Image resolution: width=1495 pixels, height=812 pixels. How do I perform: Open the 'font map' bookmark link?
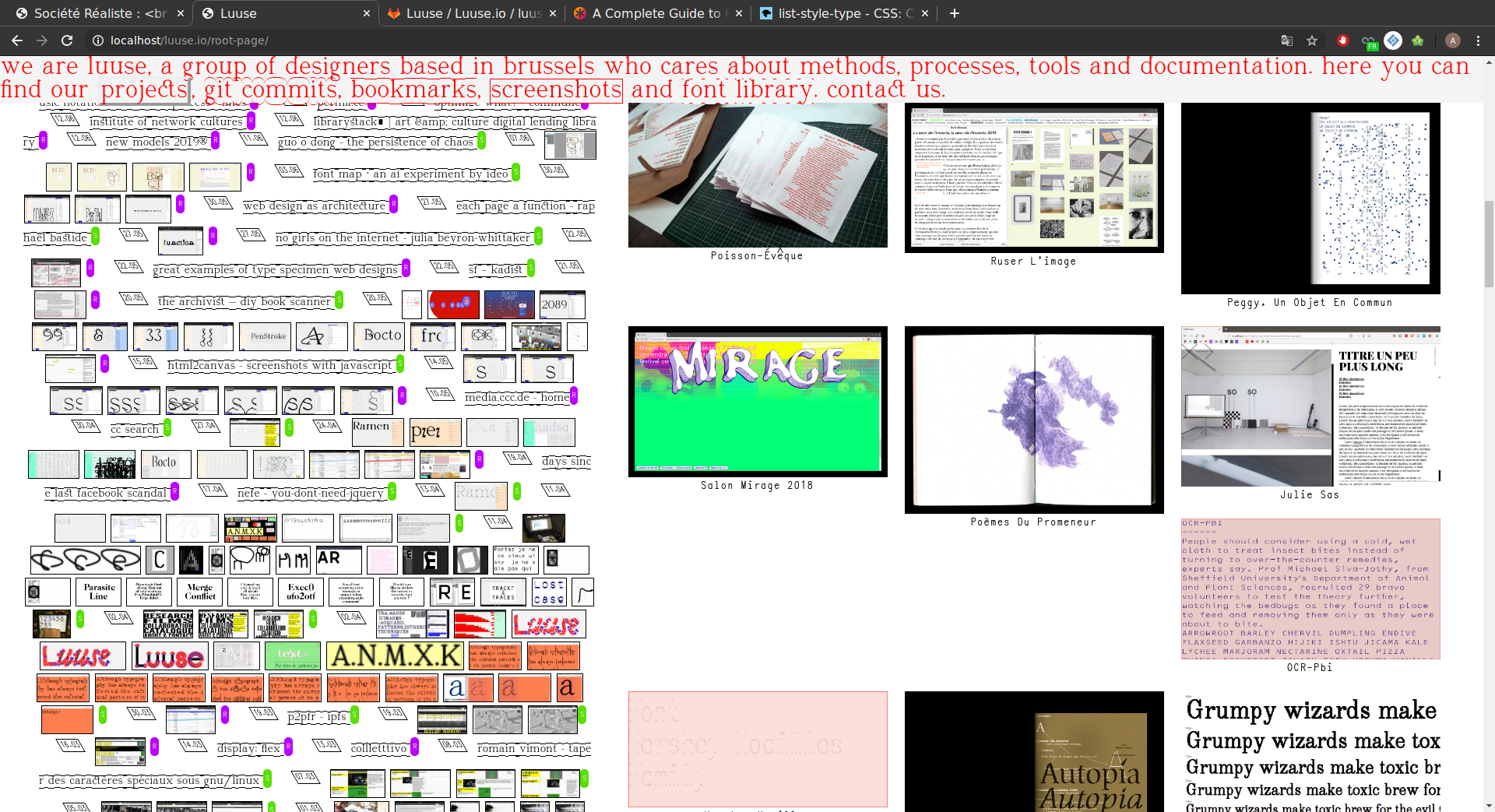click(410, 174)
